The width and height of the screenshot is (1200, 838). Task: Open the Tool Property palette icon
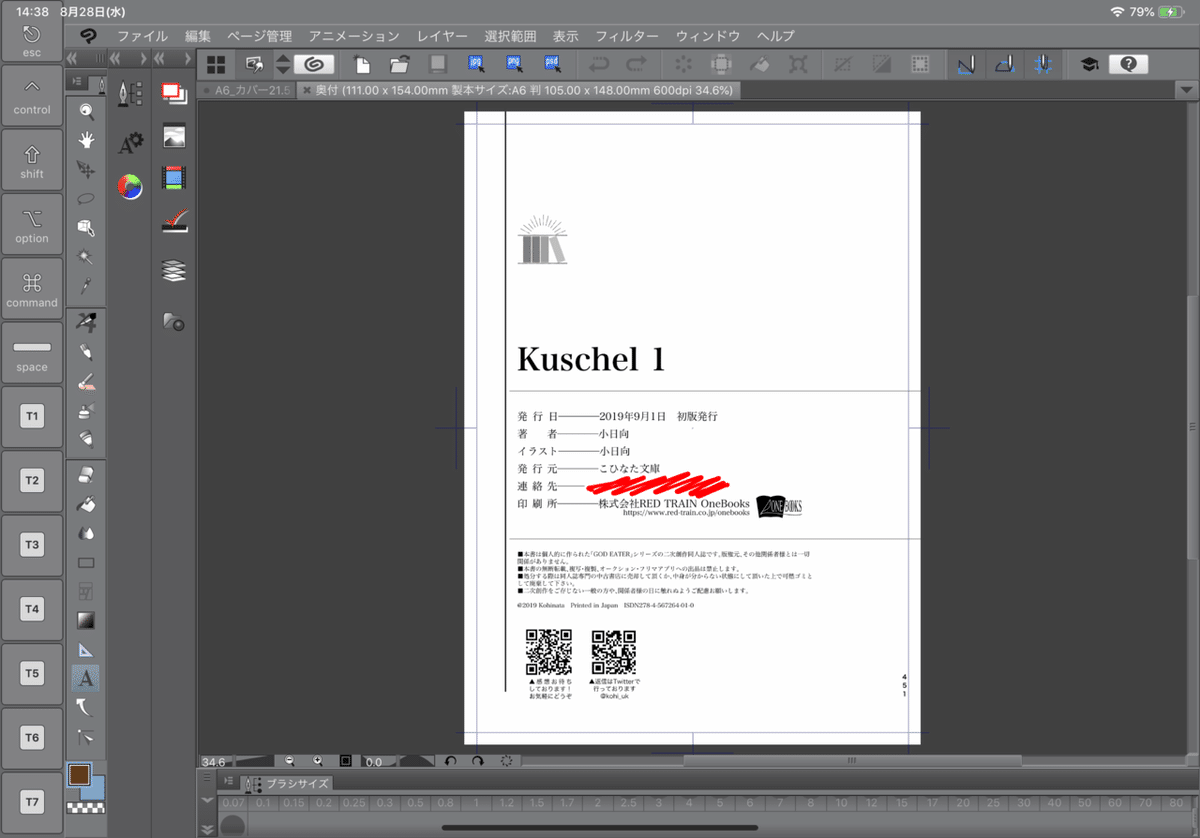click(130, 142)
